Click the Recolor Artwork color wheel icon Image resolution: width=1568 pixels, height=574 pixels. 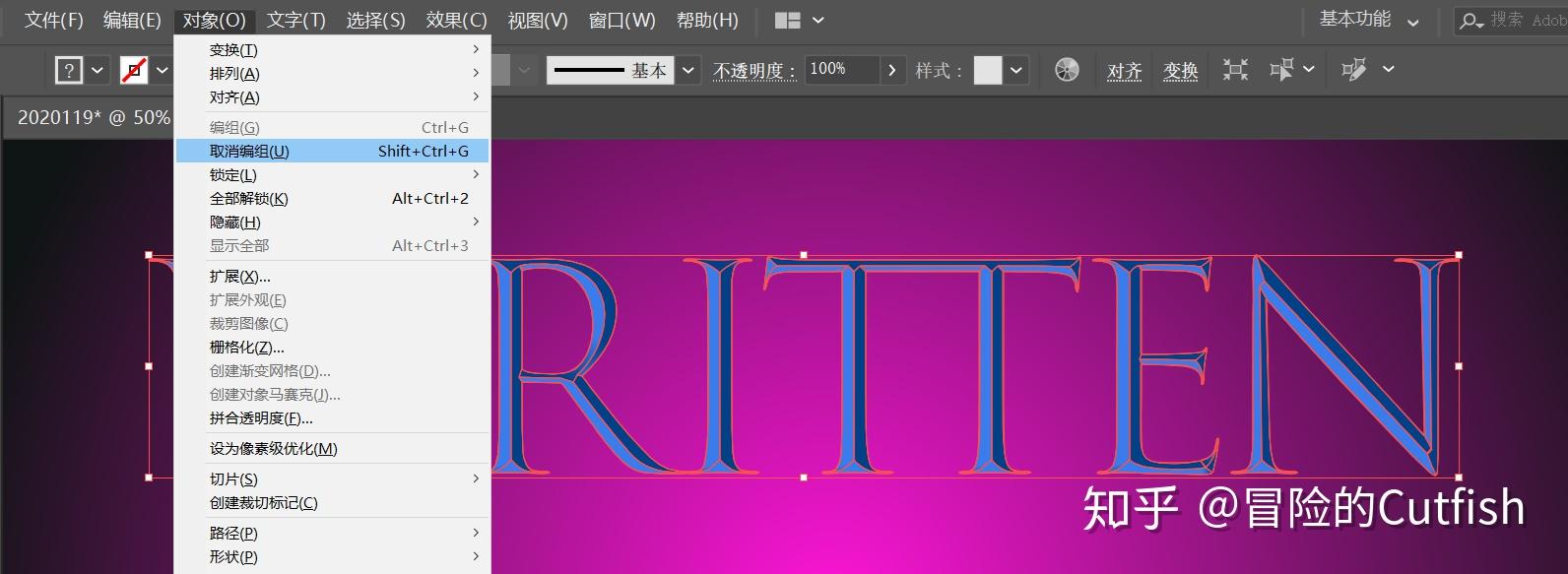point(1067,70)
